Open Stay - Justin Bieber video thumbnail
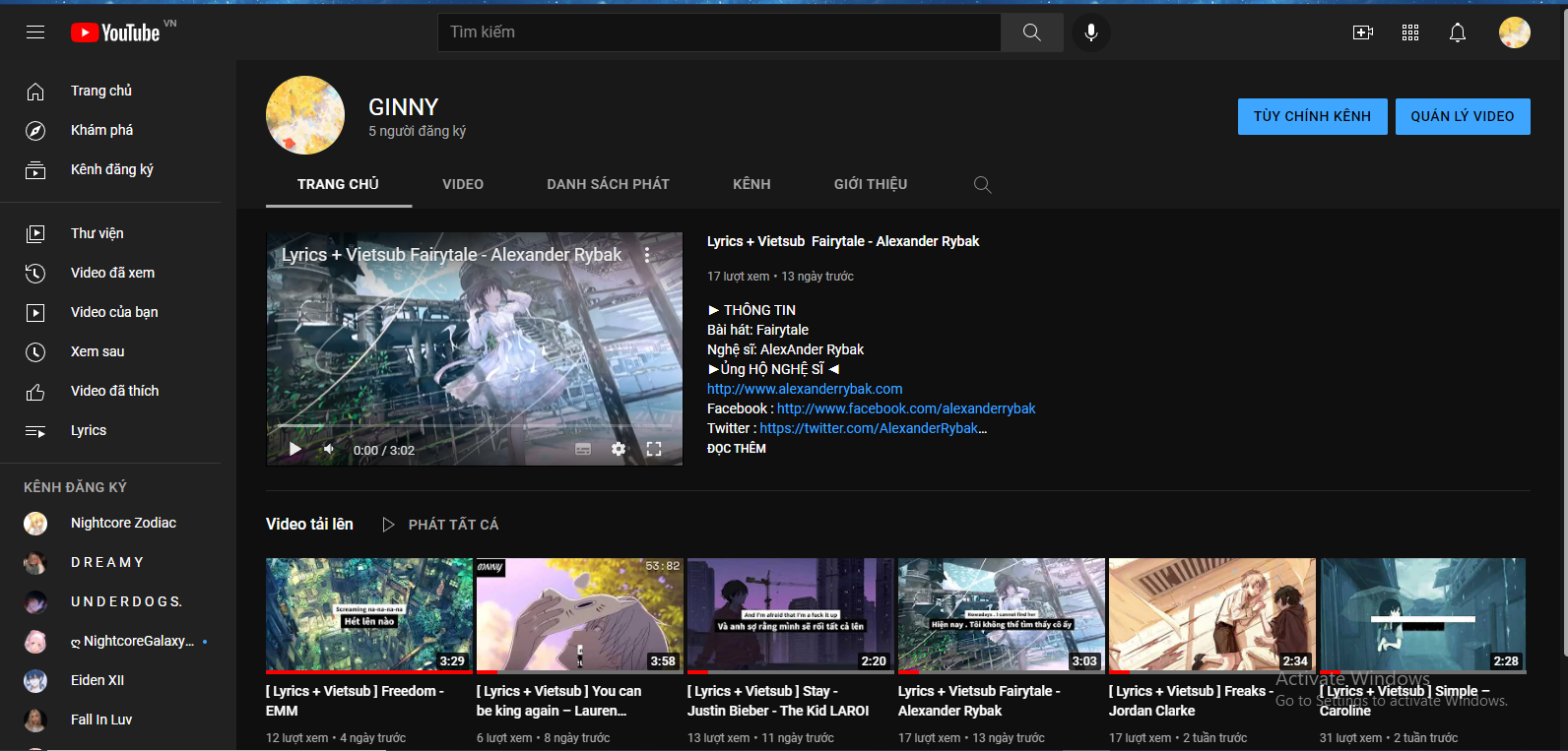 click(x=791, y=616)
